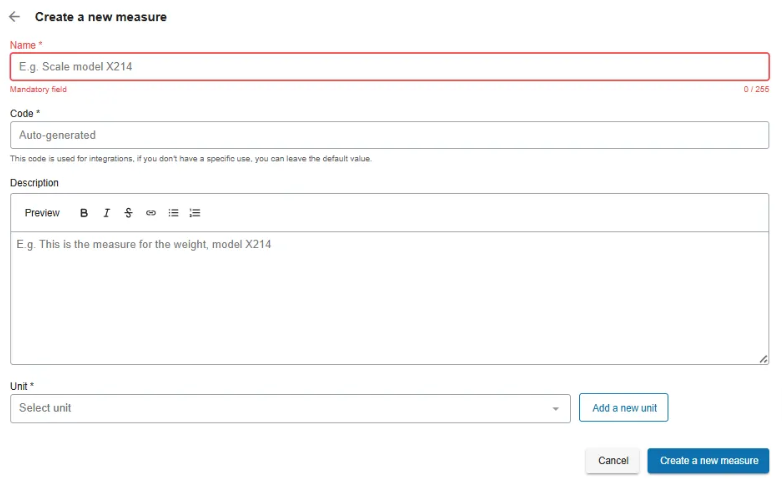This screenshot has width=782, height=484.
Task: Apply strikethrough formatting to description text
Action: click(128, 213)
